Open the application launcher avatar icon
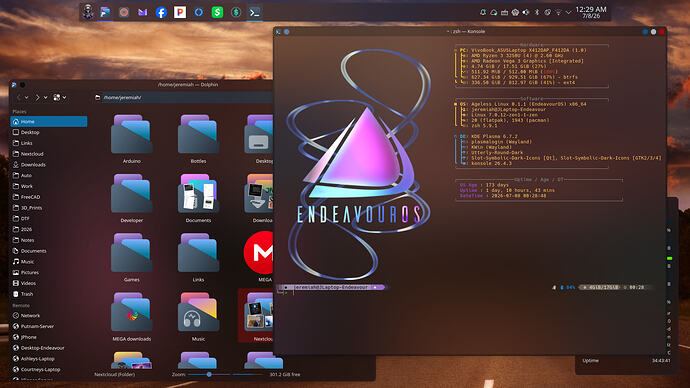 88,12
